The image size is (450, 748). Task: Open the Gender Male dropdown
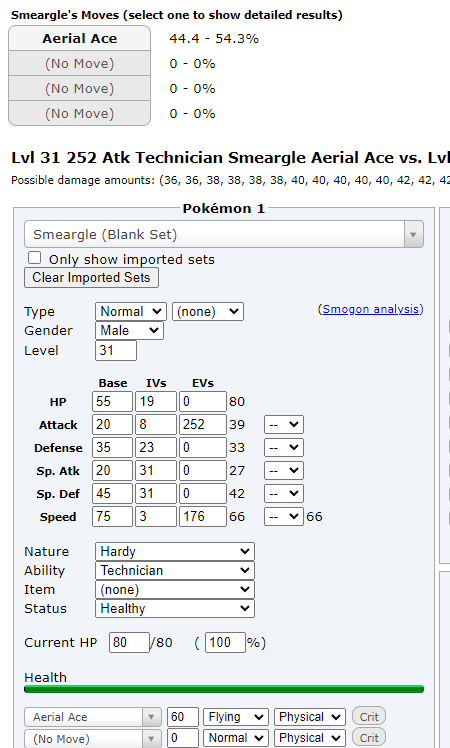[129, 331]
